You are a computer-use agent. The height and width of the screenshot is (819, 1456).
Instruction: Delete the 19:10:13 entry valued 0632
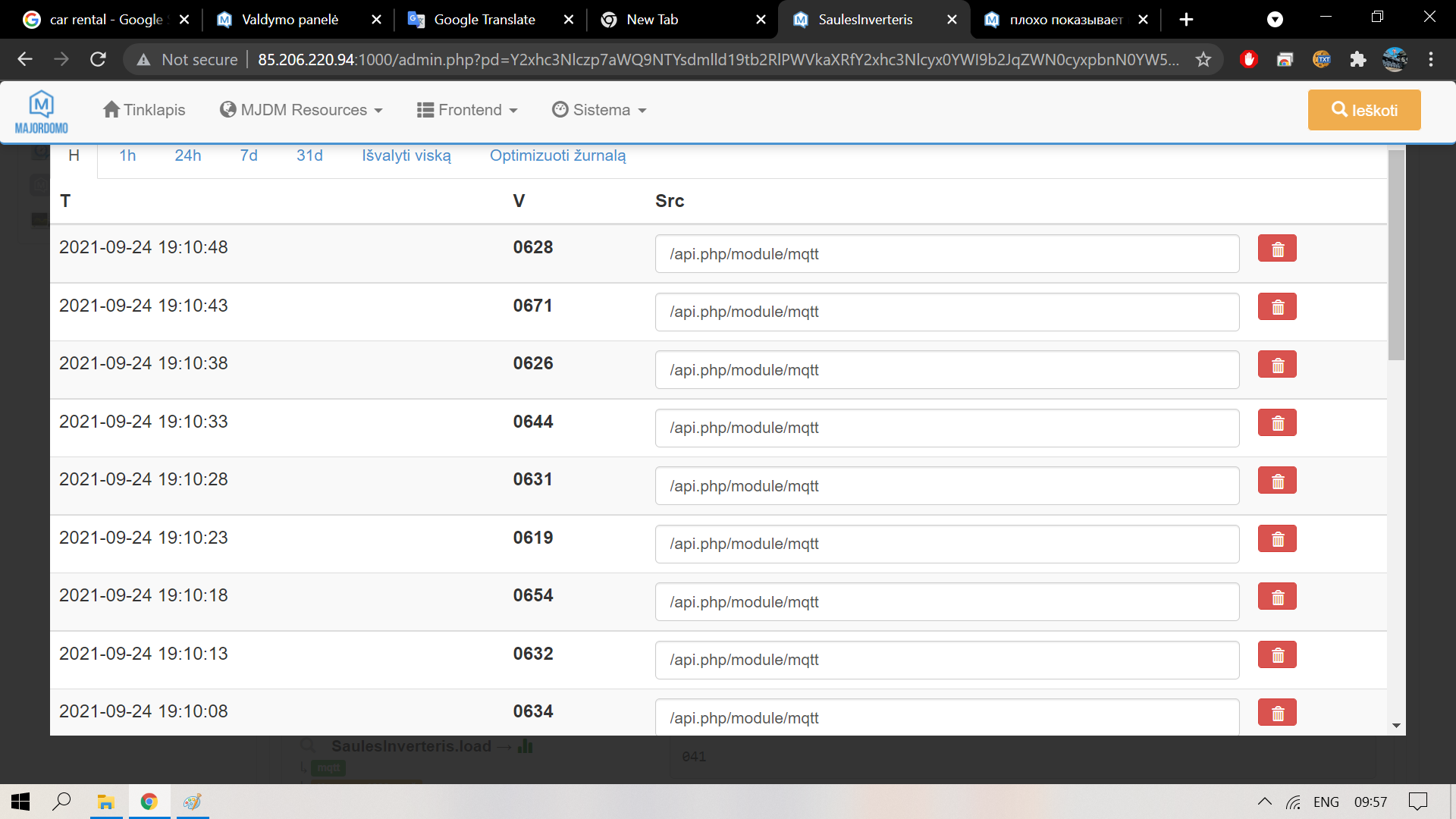[x=1277, y=655]
